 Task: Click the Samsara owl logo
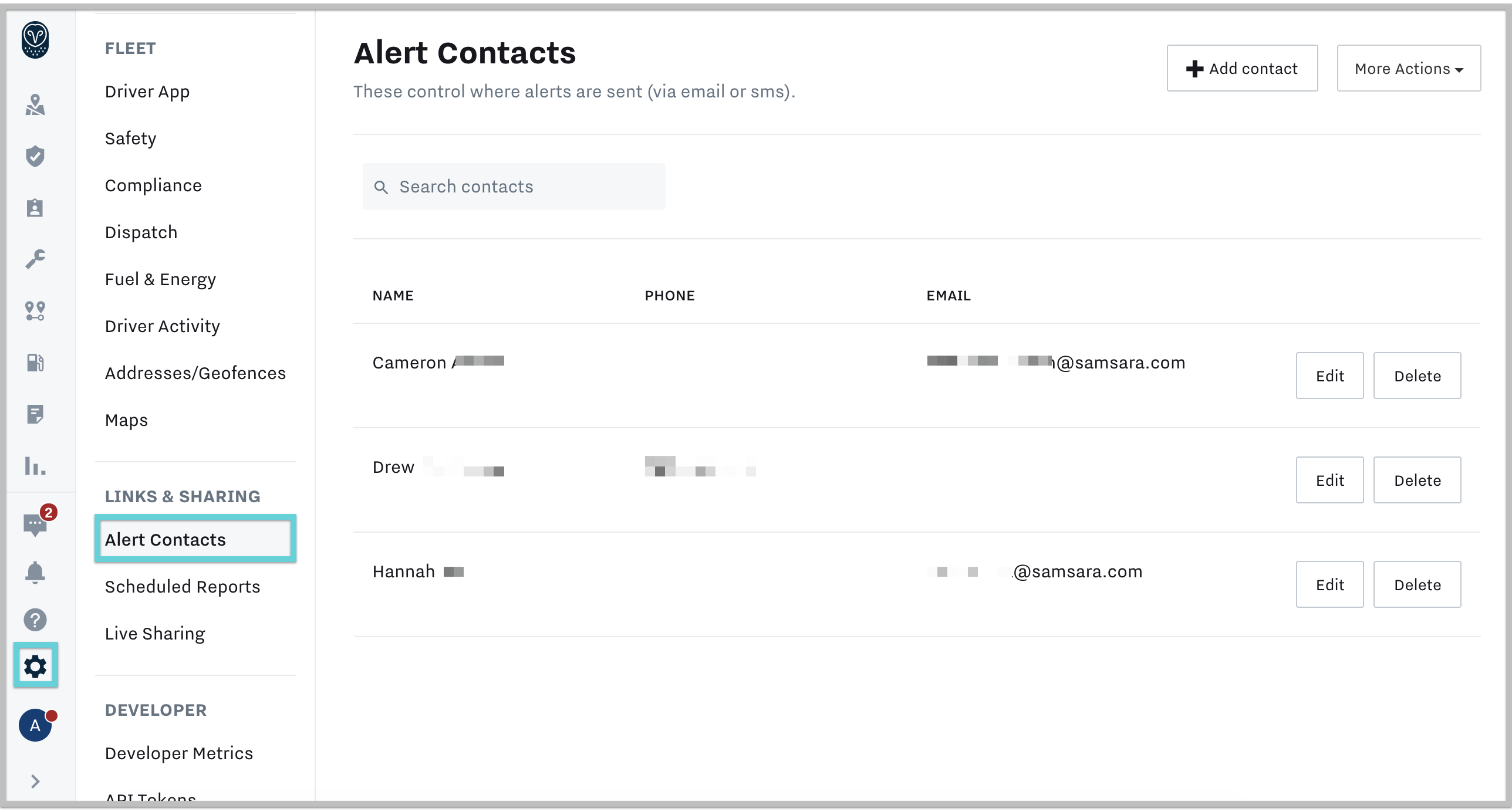point(35,40)
